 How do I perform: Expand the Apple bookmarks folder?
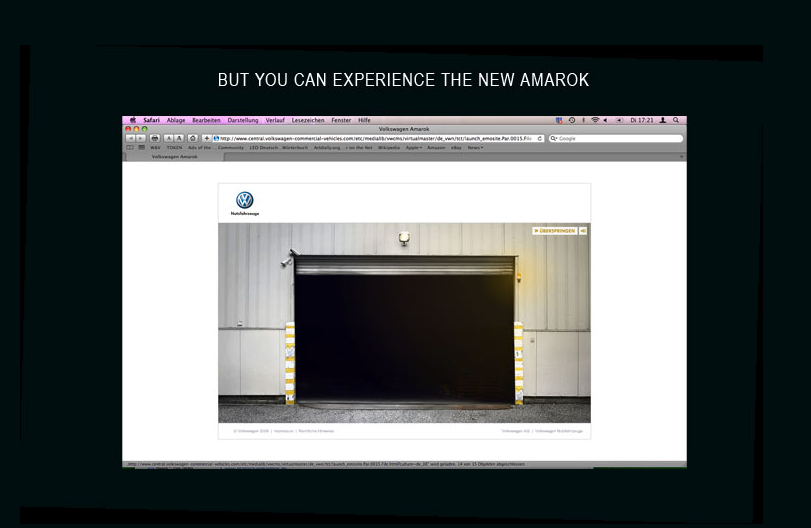414,148
